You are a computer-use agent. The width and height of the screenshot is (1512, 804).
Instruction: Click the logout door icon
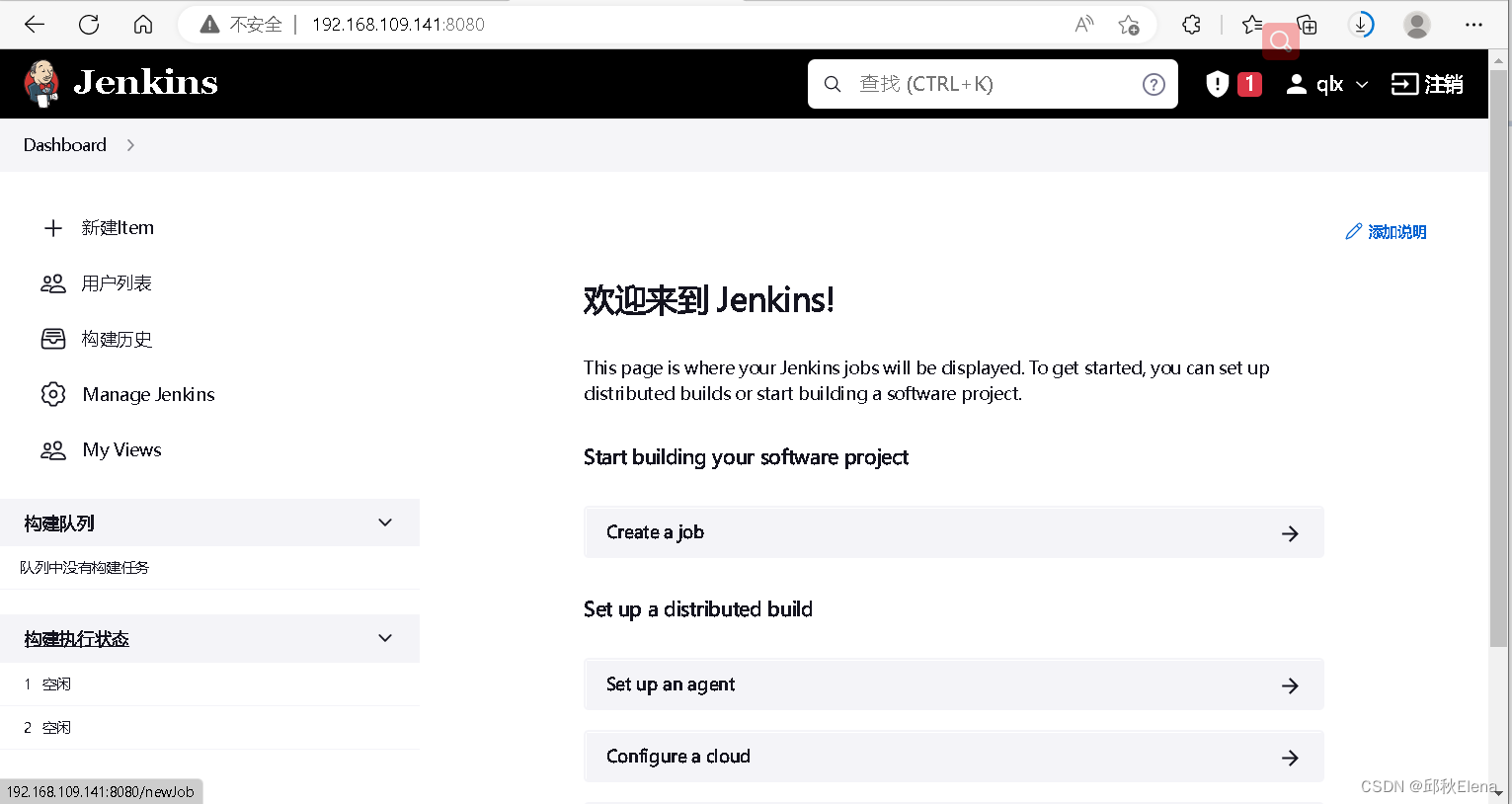pos(1404,84)
